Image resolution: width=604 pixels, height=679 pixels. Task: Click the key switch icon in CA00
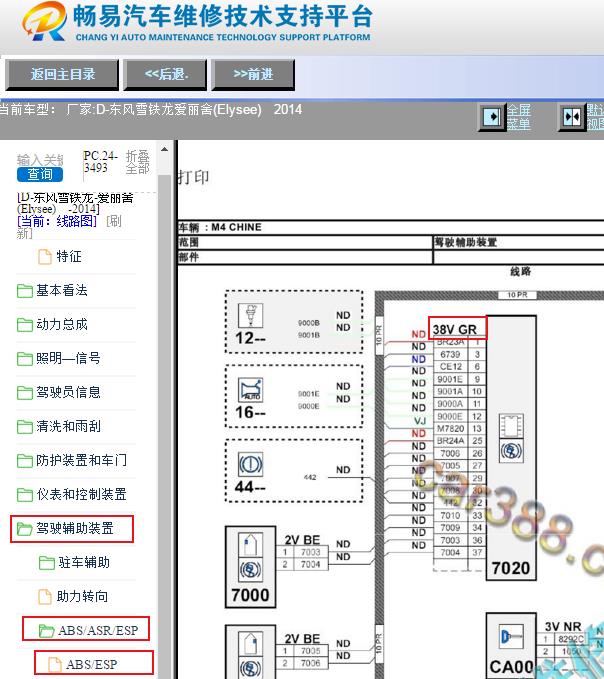pos(511,637)
